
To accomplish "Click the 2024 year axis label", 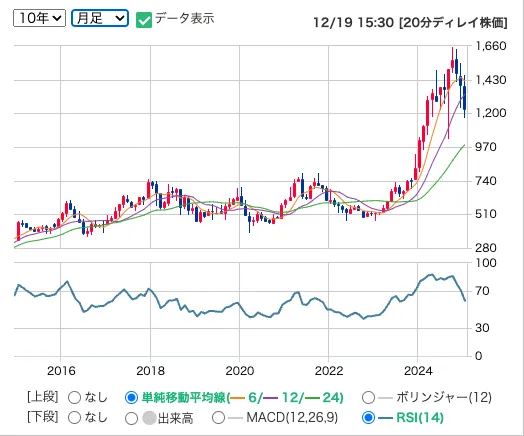I will coord(418,371).
